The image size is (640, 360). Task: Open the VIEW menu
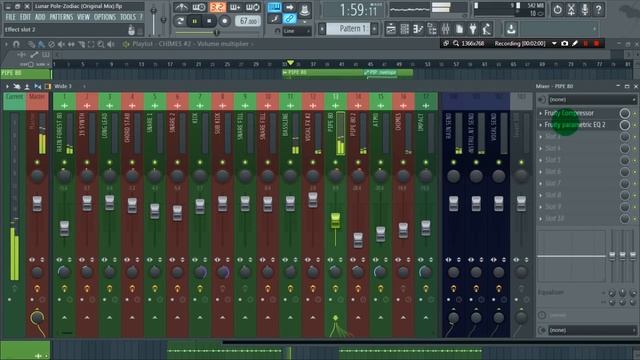[83, 17]
